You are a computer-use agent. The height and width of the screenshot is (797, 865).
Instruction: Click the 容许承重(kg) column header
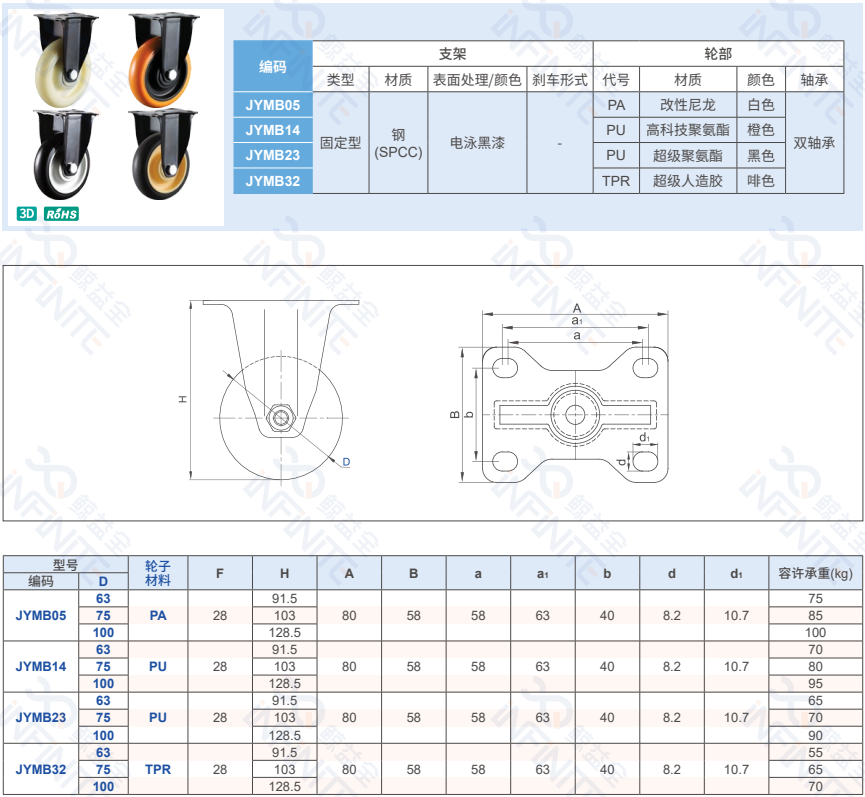click(x=815, y=573)
